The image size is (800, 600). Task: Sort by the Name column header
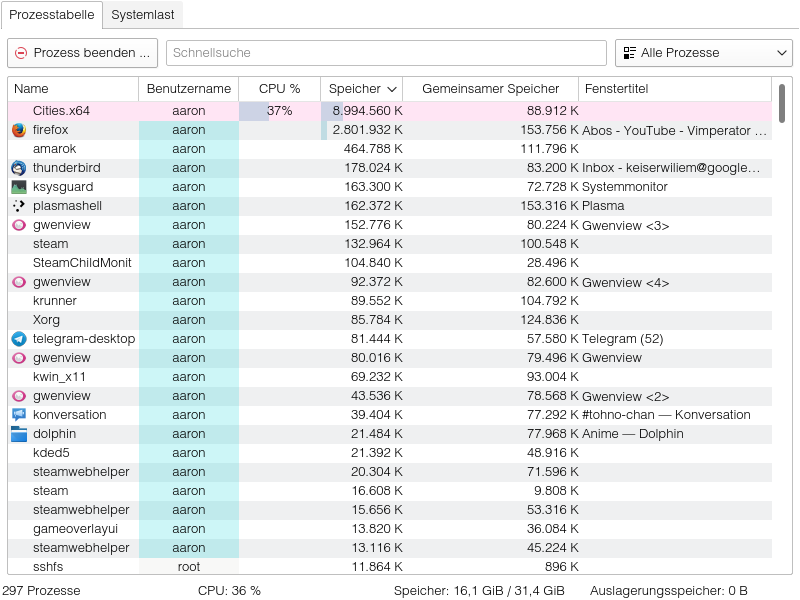(x=73, y=89)
